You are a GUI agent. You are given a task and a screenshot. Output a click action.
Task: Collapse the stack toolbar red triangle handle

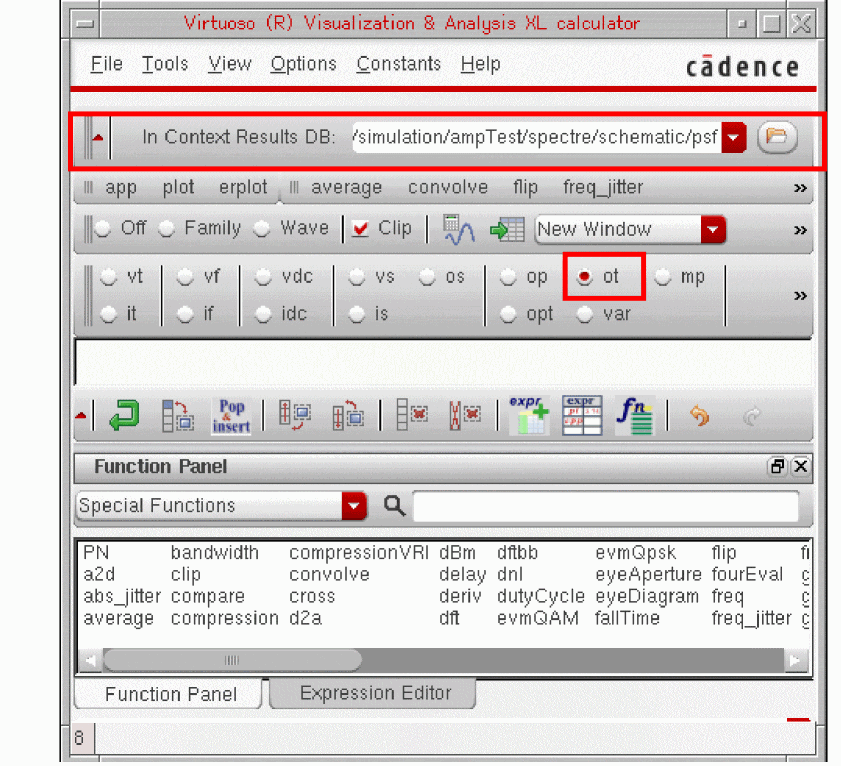click(x=82, y=415)
